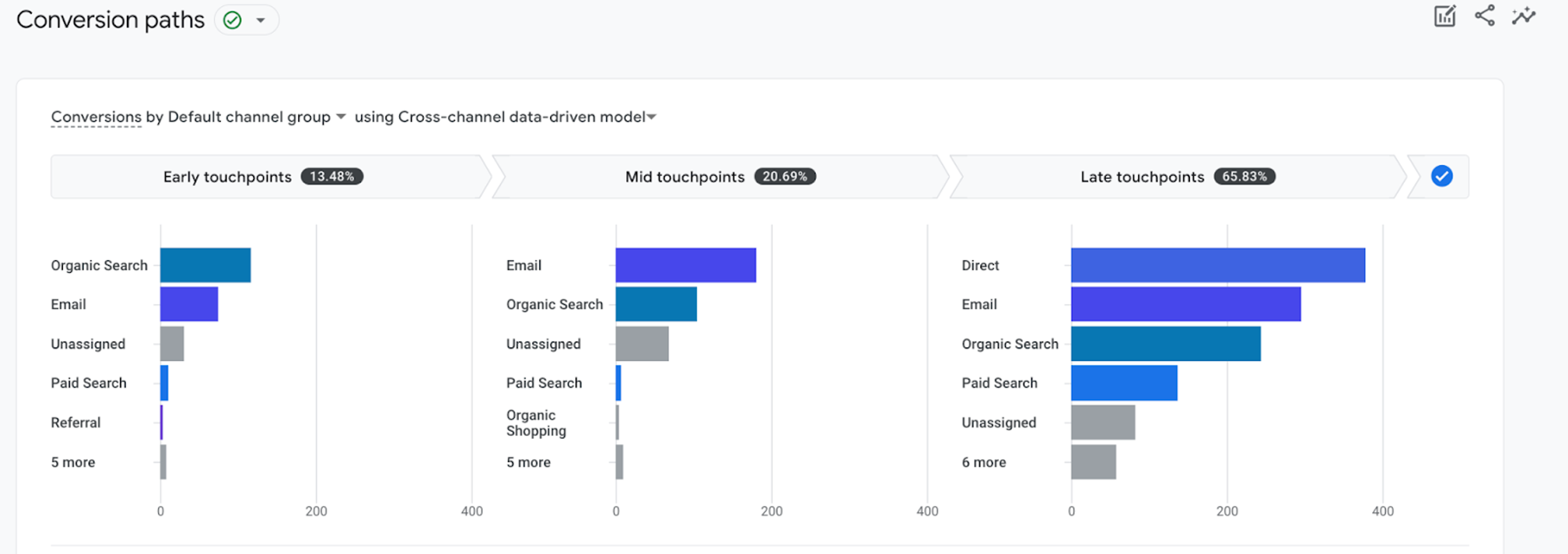Select the Early touchpoints segment
This screenshot has width=1568, height=554.
click(x=263, y=176)
